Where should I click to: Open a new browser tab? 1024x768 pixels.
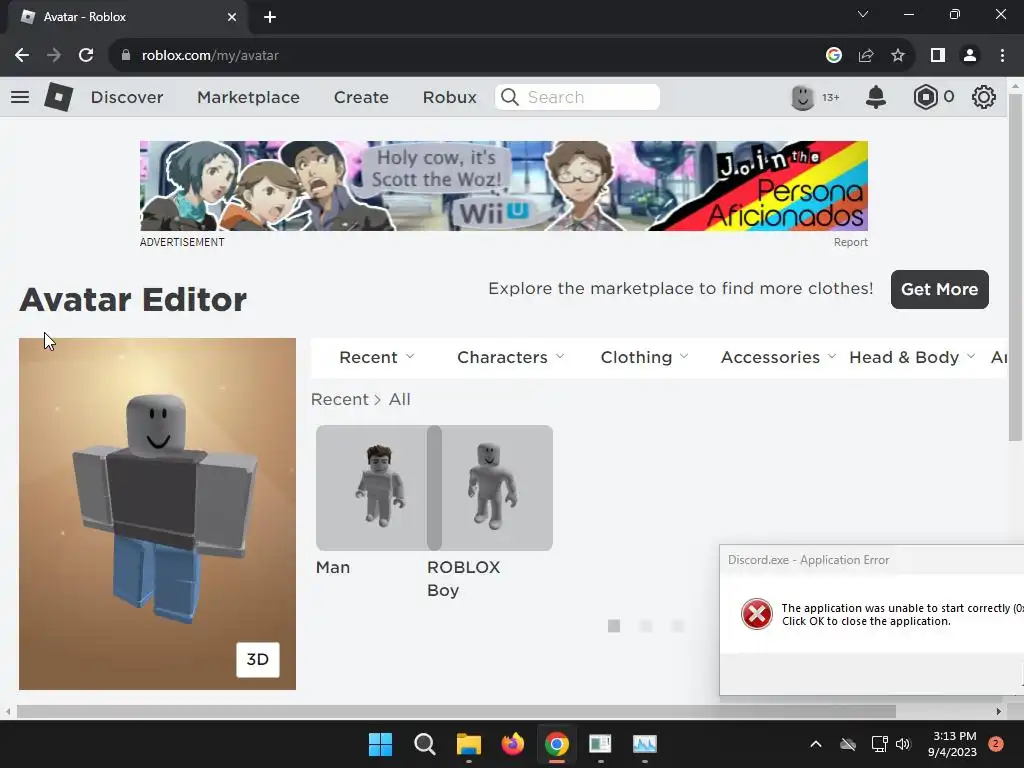tap(270, 17)
